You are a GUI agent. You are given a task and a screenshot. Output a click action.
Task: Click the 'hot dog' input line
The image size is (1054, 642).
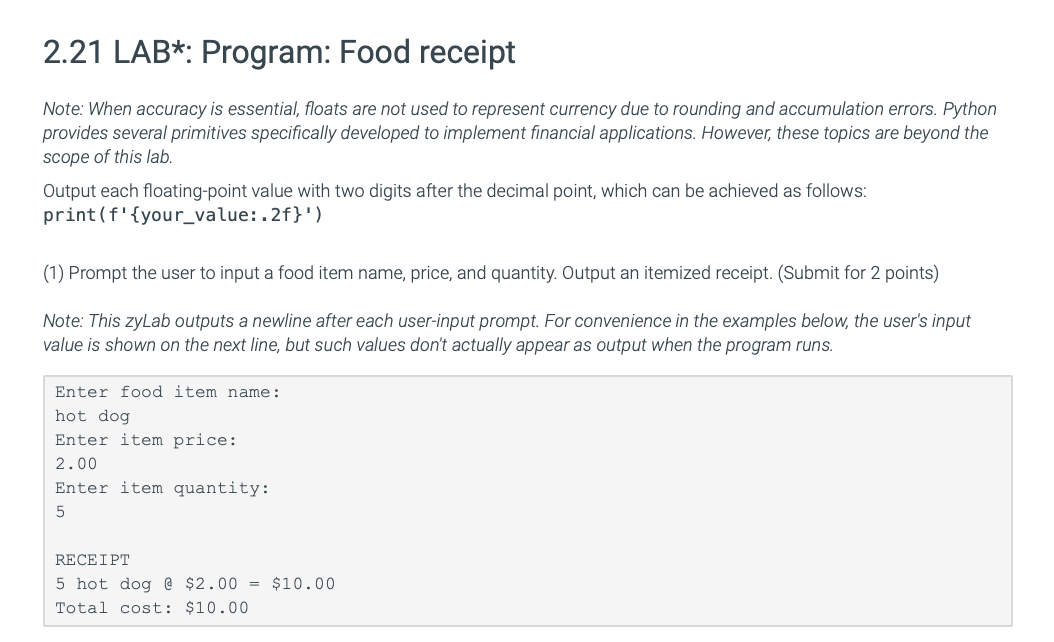coord(92,416)
